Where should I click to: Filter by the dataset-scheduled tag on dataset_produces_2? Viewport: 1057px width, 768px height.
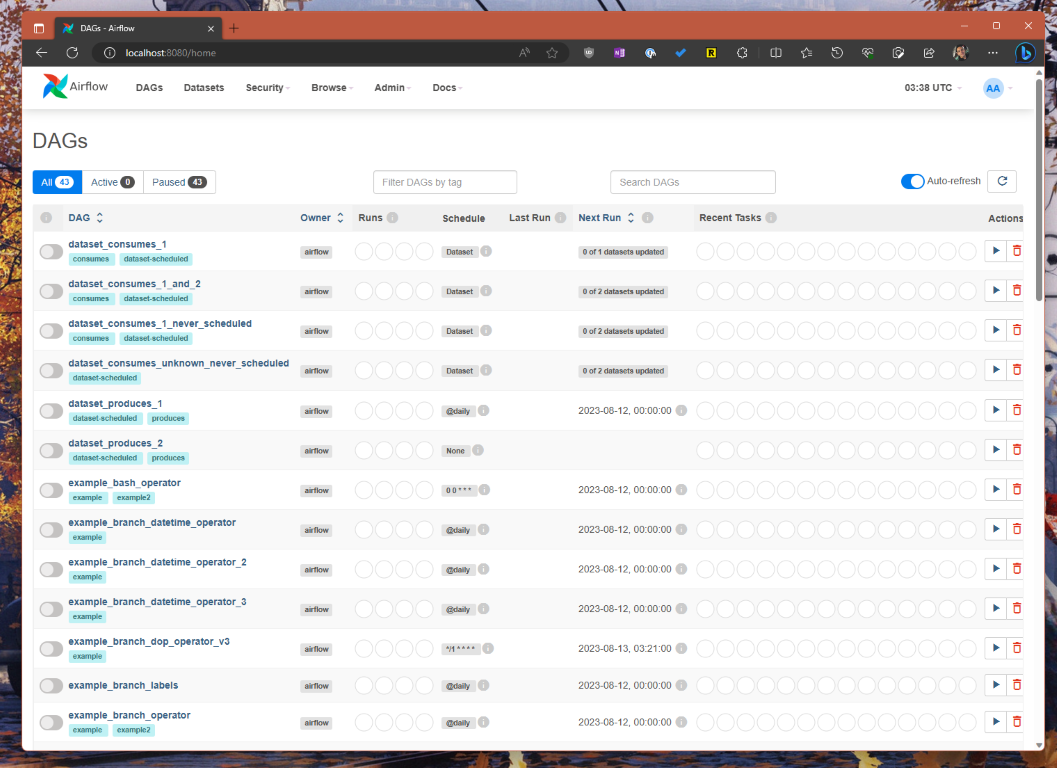tap(105, 458)
